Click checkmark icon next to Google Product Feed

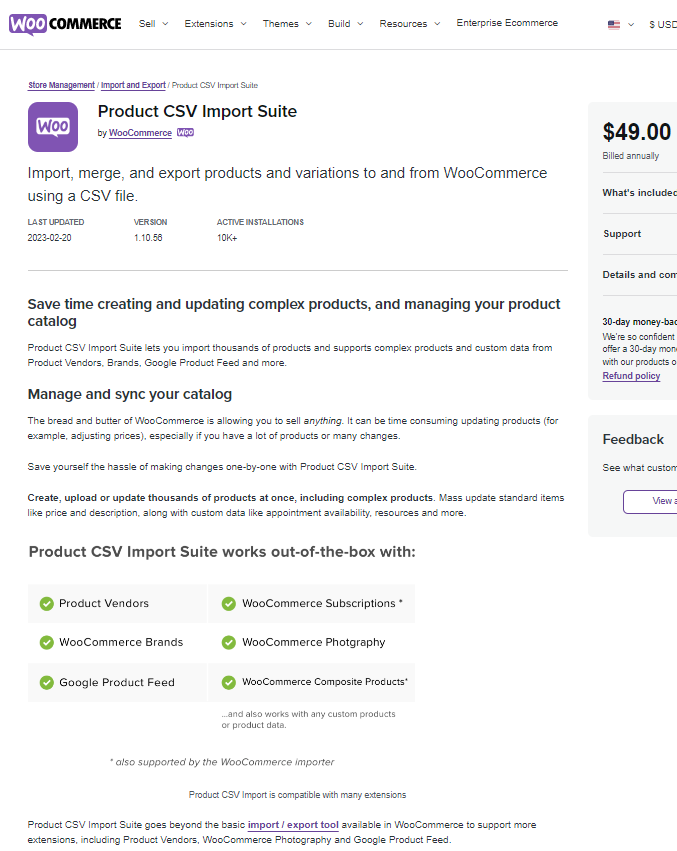(47, 682)
